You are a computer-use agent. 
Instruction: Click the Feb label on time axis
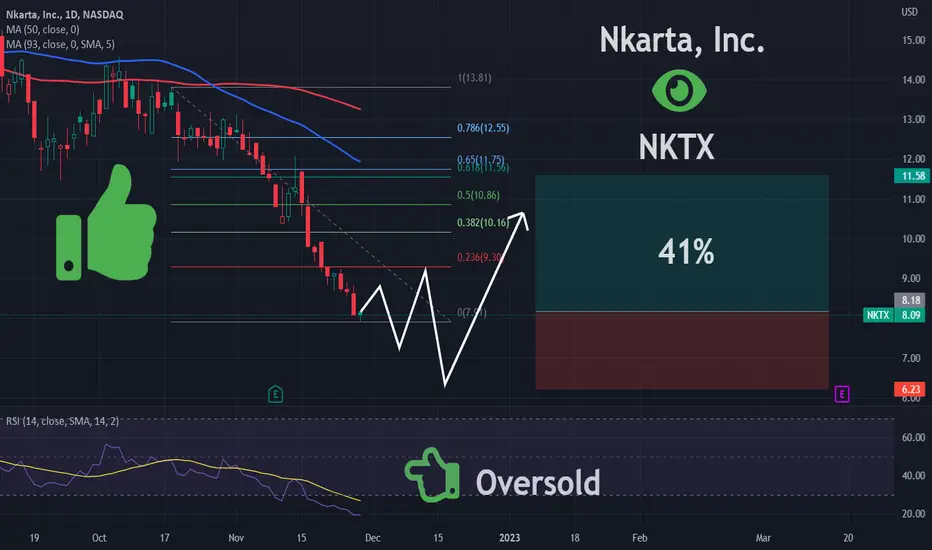(x=640, y=538)
